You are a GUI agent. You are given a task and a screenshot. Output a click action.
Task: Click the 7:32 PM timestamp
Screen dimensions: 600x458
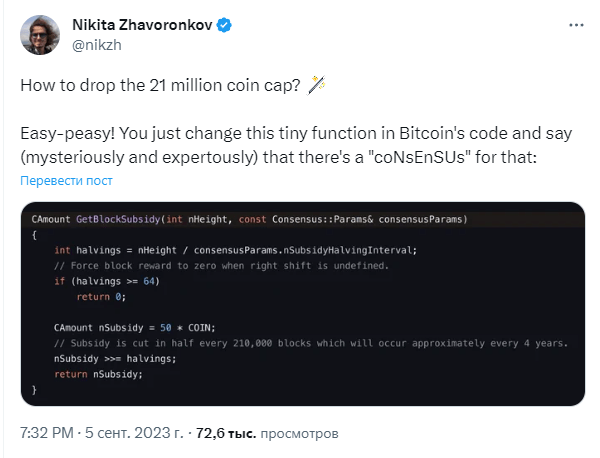point(46,434)
